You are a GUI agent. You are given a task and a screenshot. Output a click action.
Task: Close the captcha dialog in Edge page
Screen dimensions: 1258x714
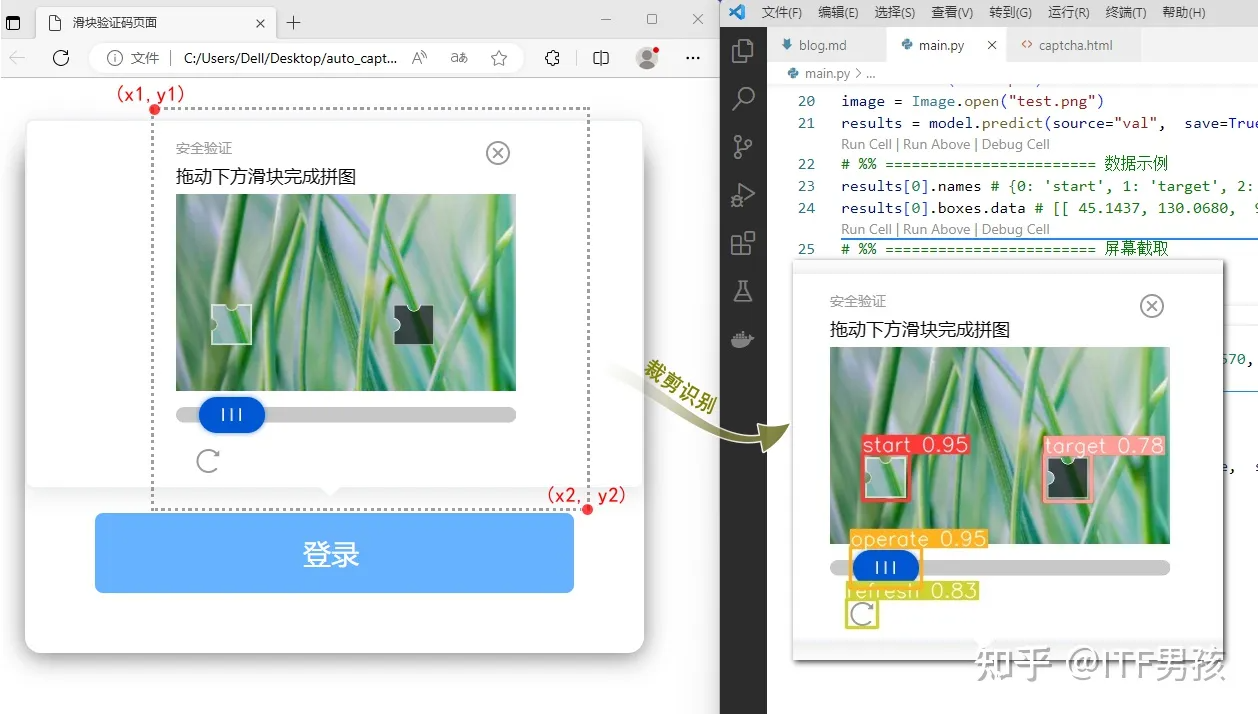[x=498, y=152]
